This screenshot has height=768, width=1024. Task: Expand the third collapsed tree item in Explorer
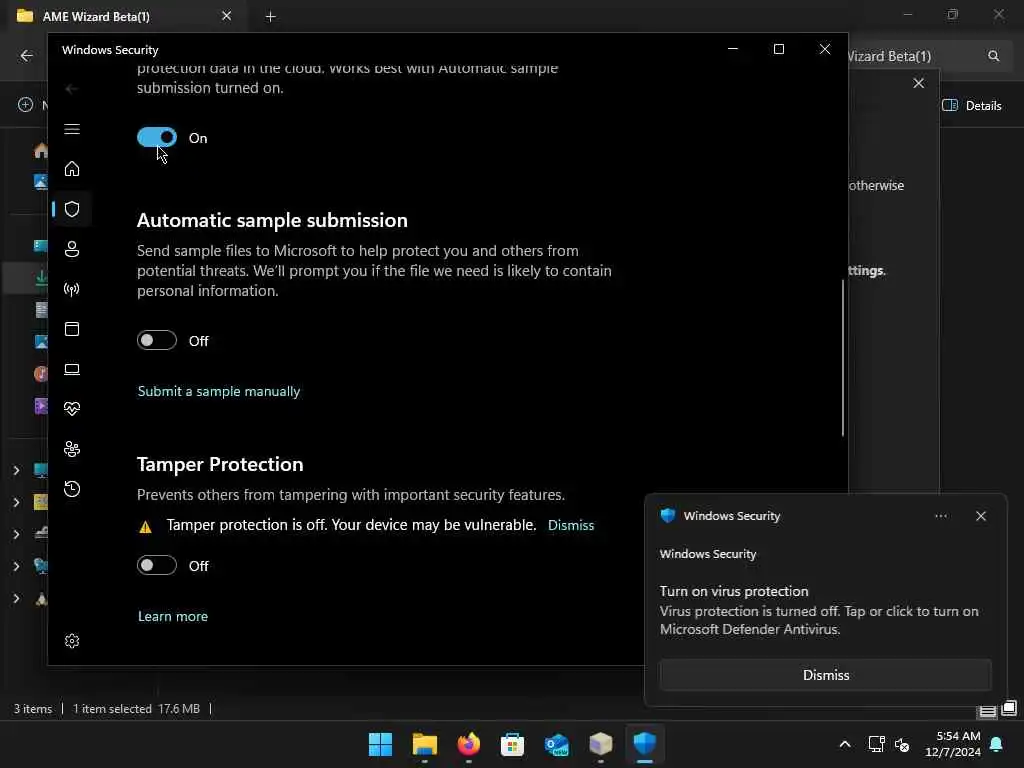tap(16, 534)
